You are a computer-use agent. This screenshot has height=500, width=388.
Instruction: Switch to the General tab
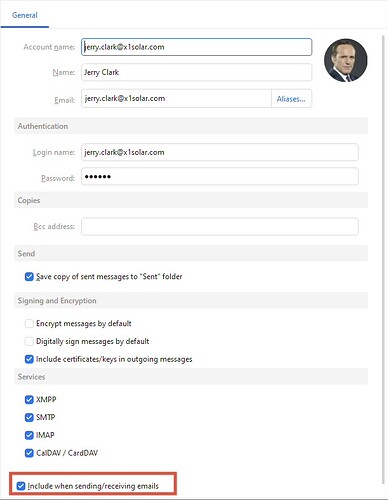pyautogui.click(x=25, y=15)
